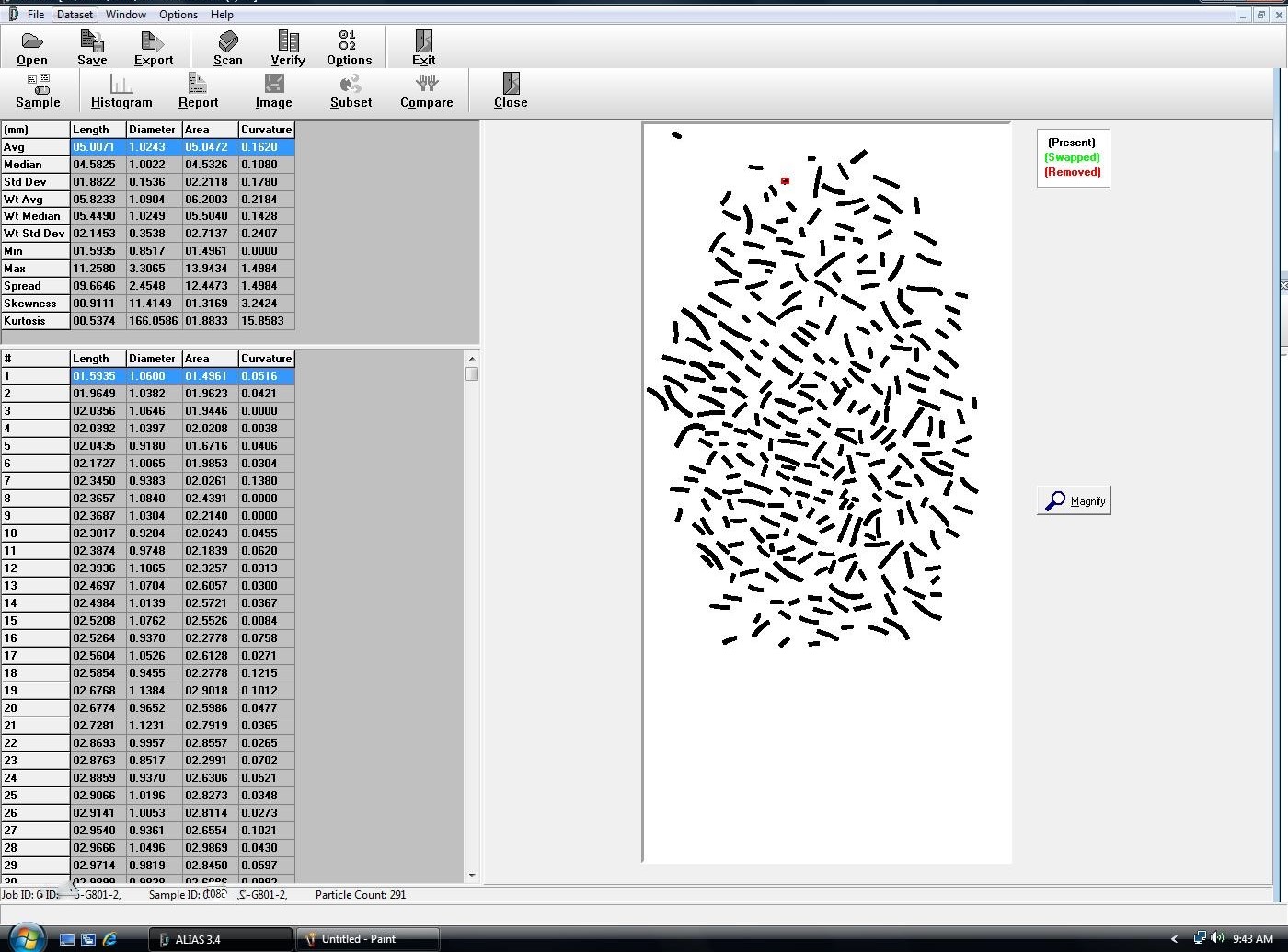The image size is (1288, 952).
Task: Select particle row number 15
Action: (x=35, y=621)
